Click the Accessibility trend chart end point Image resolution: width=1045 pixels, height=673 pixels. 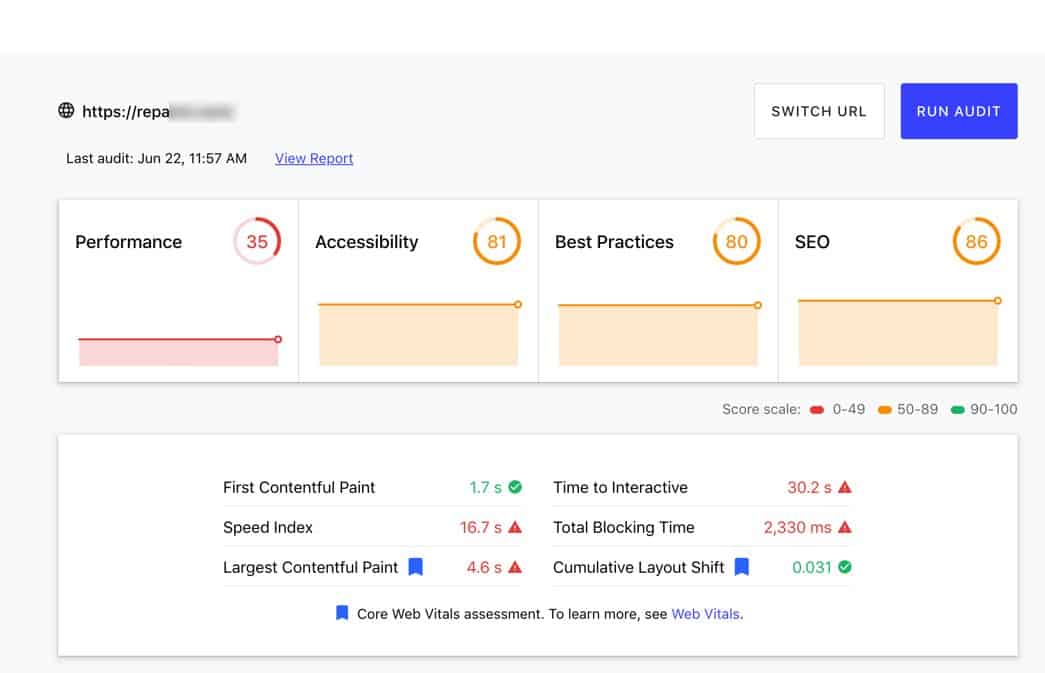[518, 305]
